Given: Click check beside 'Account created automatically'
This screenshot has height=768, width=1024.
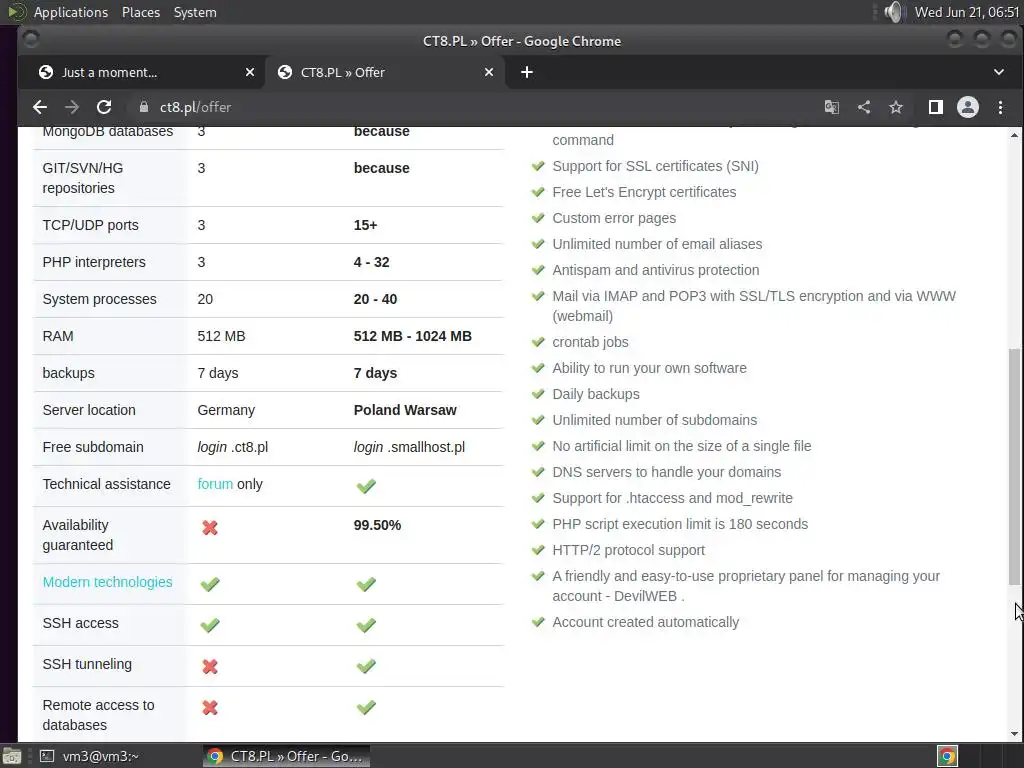Looking at the screenshot, I should tap(538, 622).
